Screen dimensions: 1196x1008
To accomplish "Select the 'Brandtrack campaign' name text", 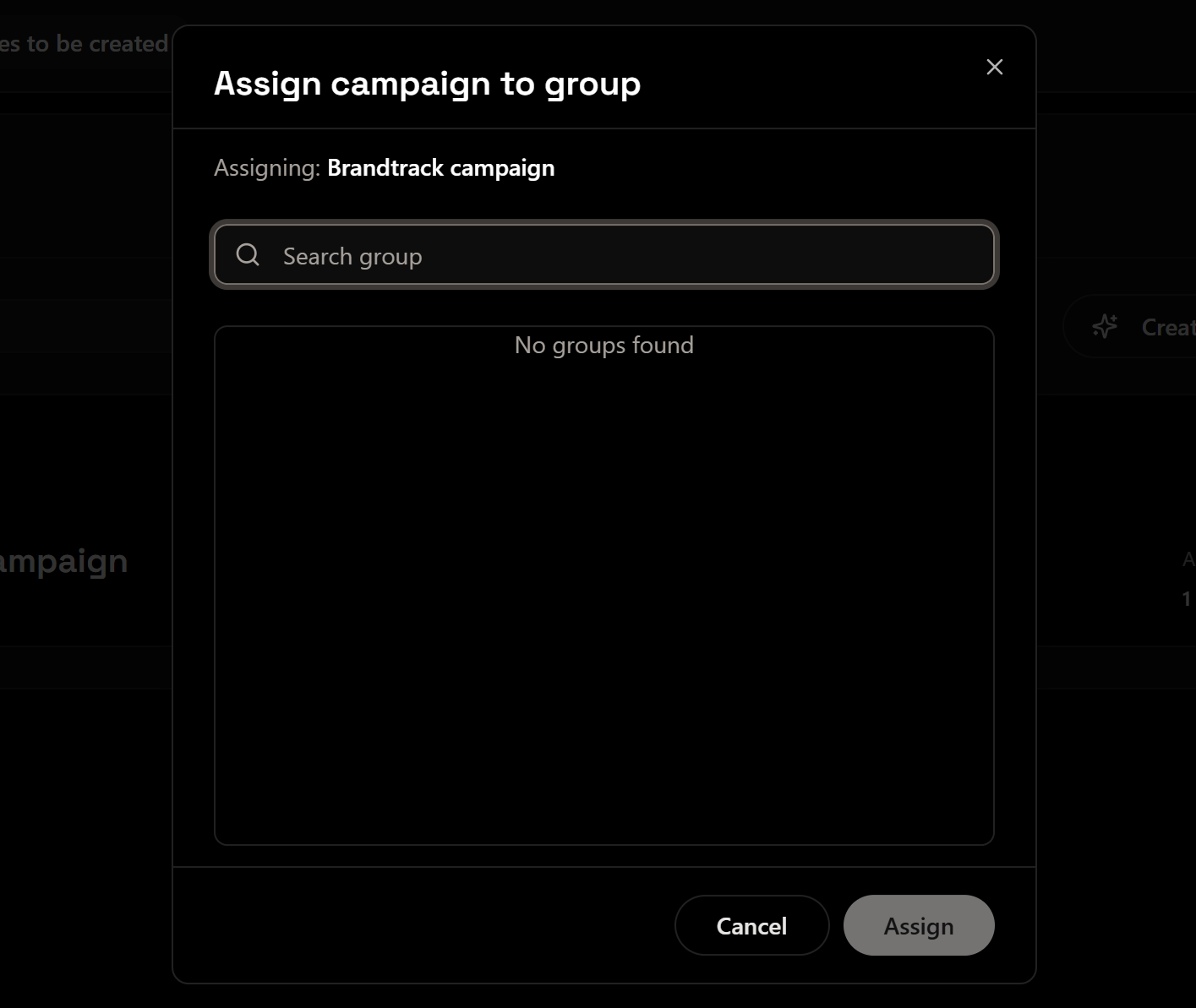I will coord(440,168).
